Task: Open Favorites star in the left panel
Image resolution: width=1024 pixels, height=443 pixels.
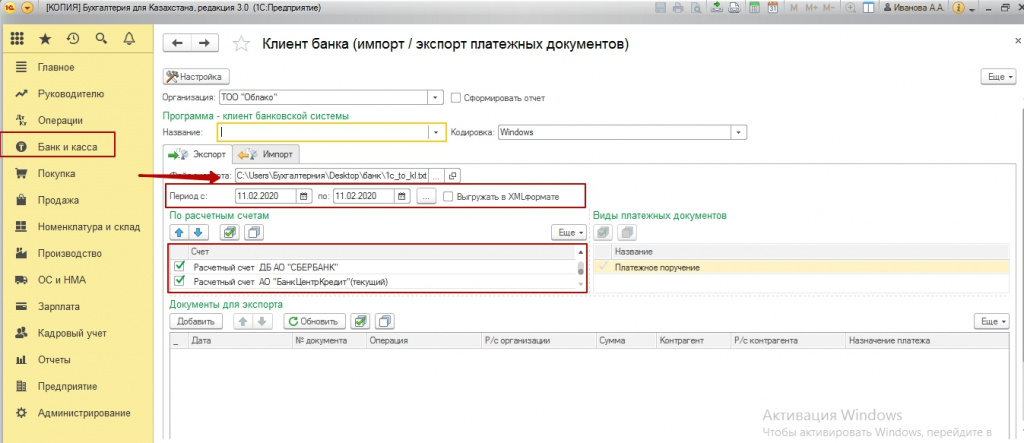Action: click(x=45, y=39)
